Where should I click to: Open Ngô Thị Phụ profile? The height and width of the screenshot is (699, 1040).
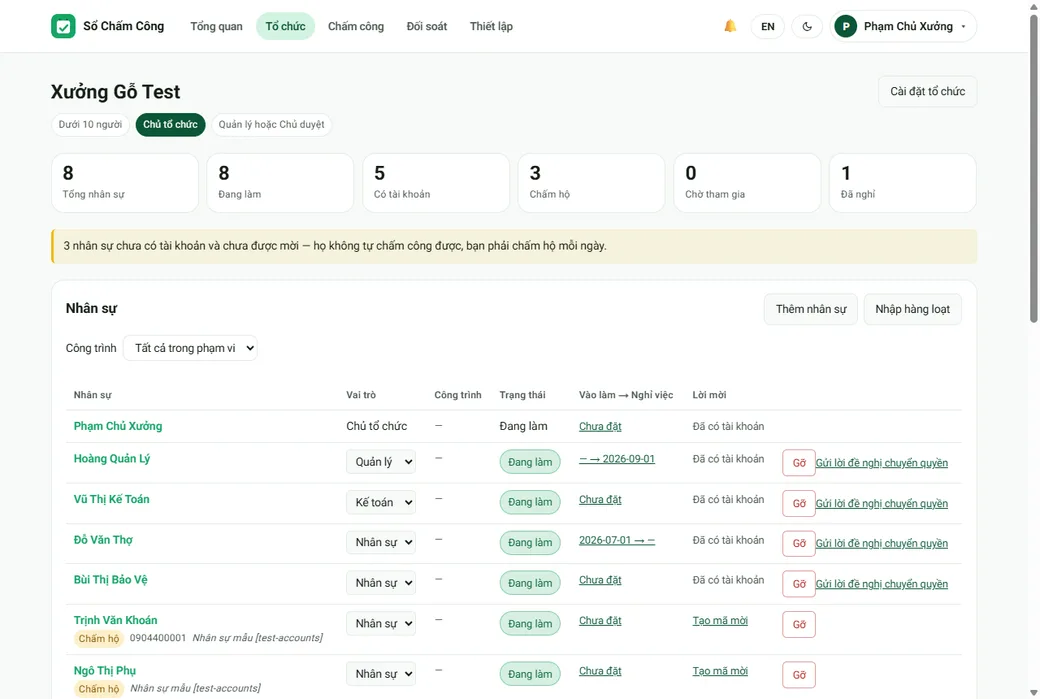[105, 670]
